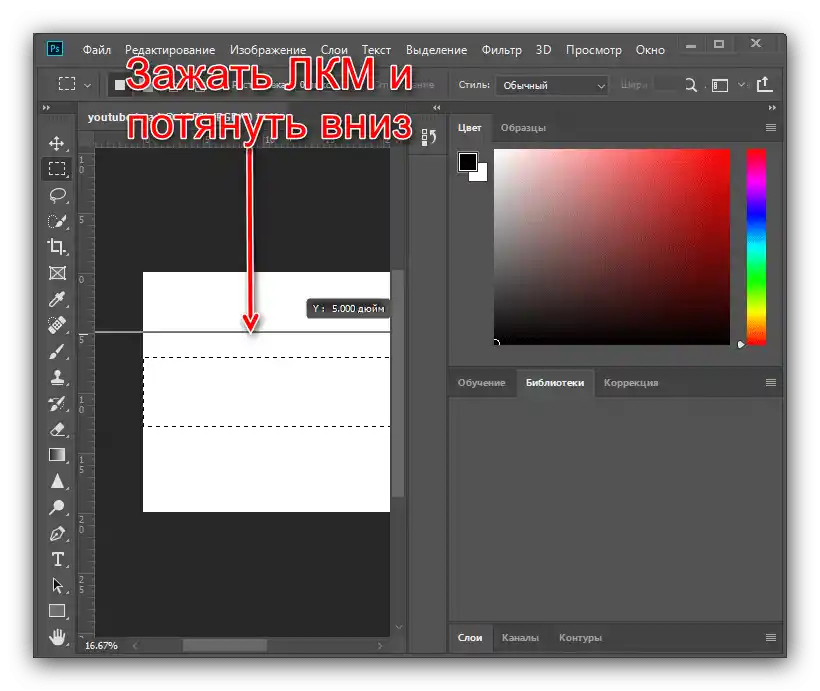Click the black foreground color swatch

468,162
